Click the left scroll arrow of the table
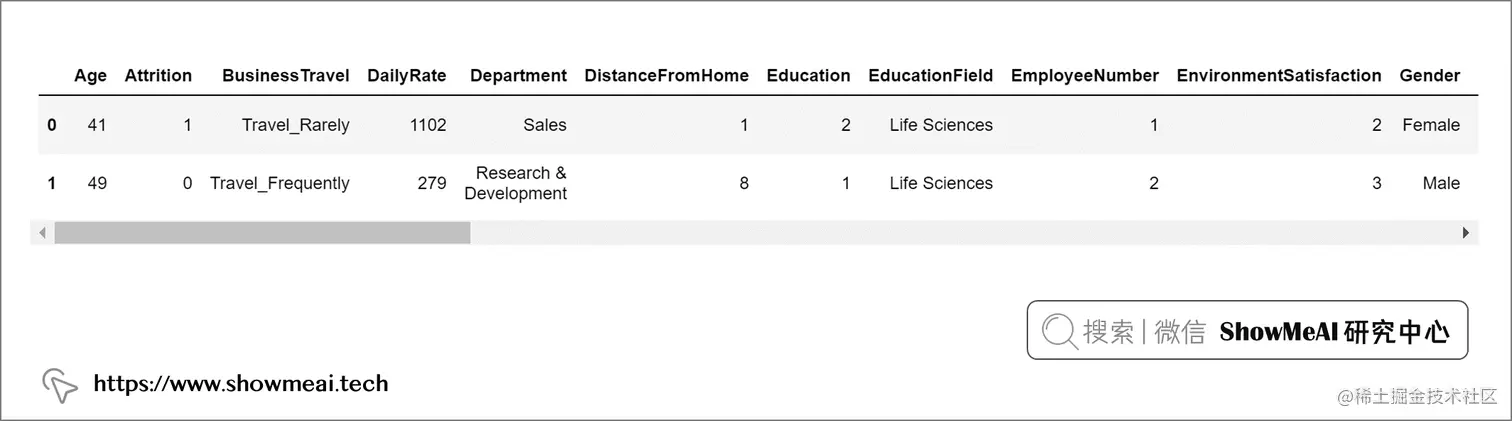1512x421 pixels. (x=43, y=233)
